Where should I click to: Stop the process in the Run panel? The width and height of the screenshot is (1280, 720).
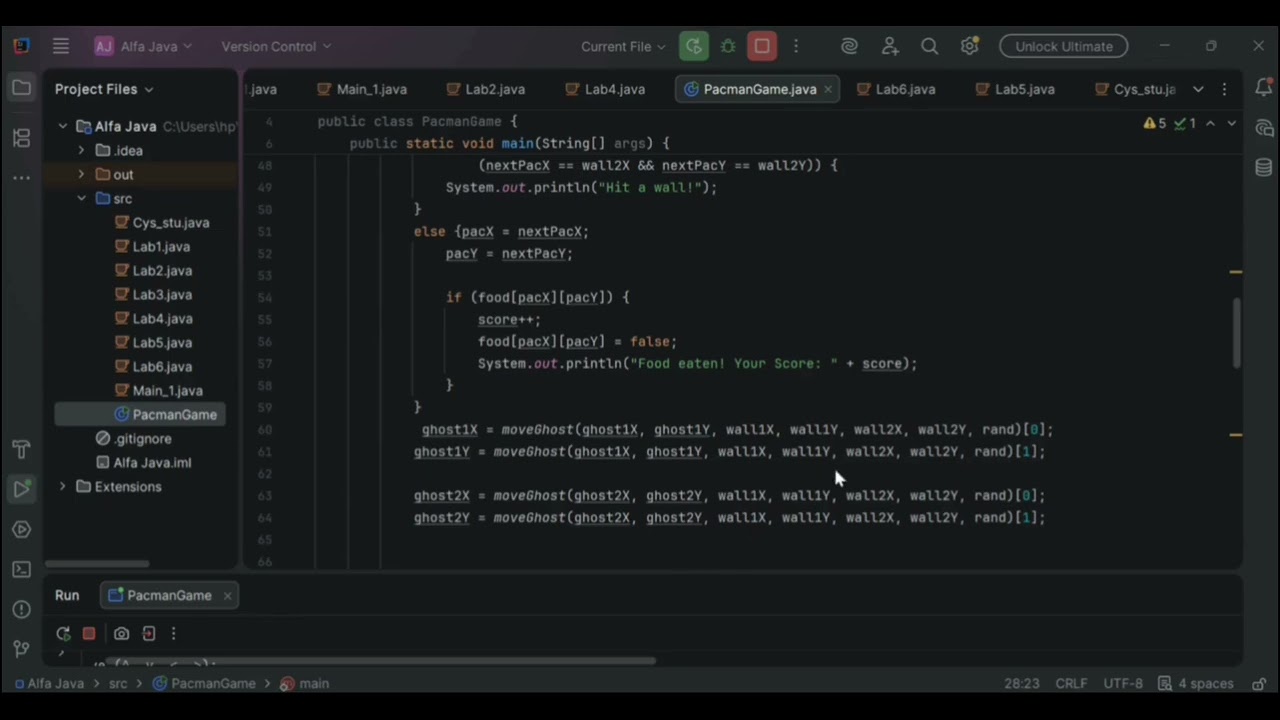89,633
